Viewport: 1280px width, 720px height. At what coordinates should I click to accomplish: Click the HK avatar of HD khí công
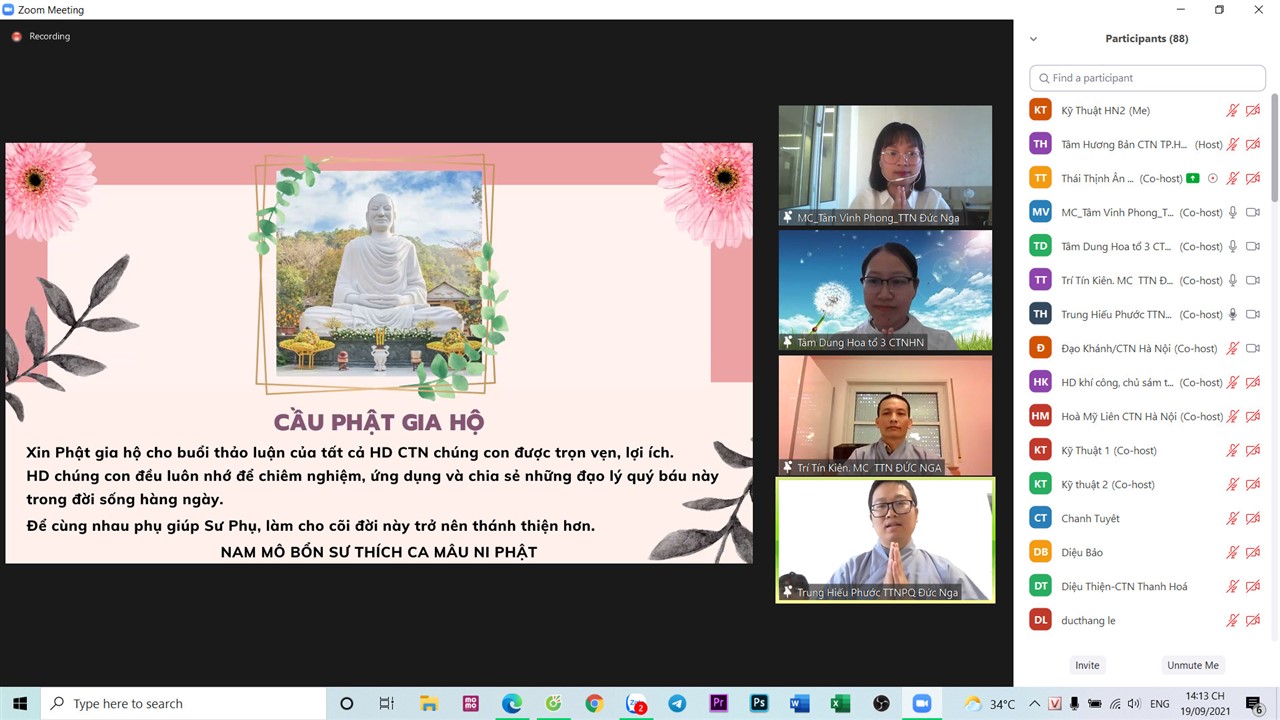point(1041,383)
